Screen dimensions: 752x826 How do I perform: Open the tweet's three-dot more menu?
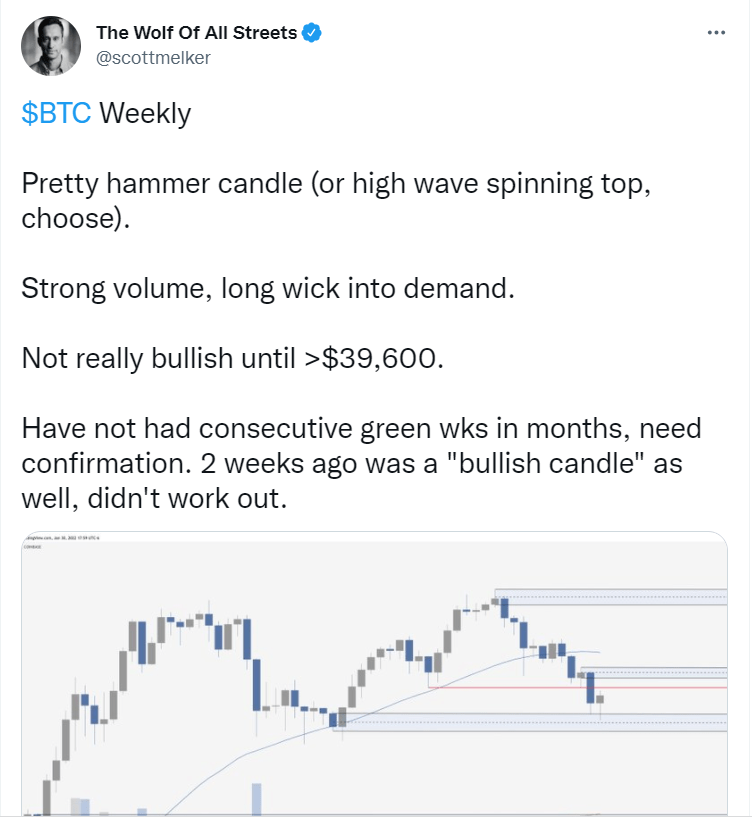716,33
